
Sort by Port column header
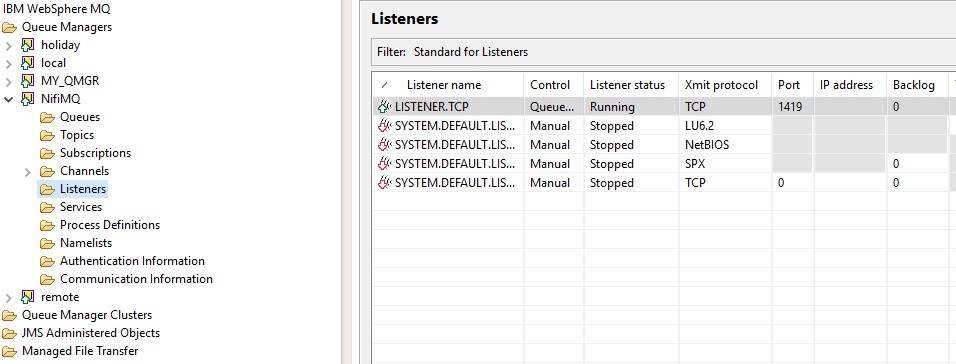(793, 85)
